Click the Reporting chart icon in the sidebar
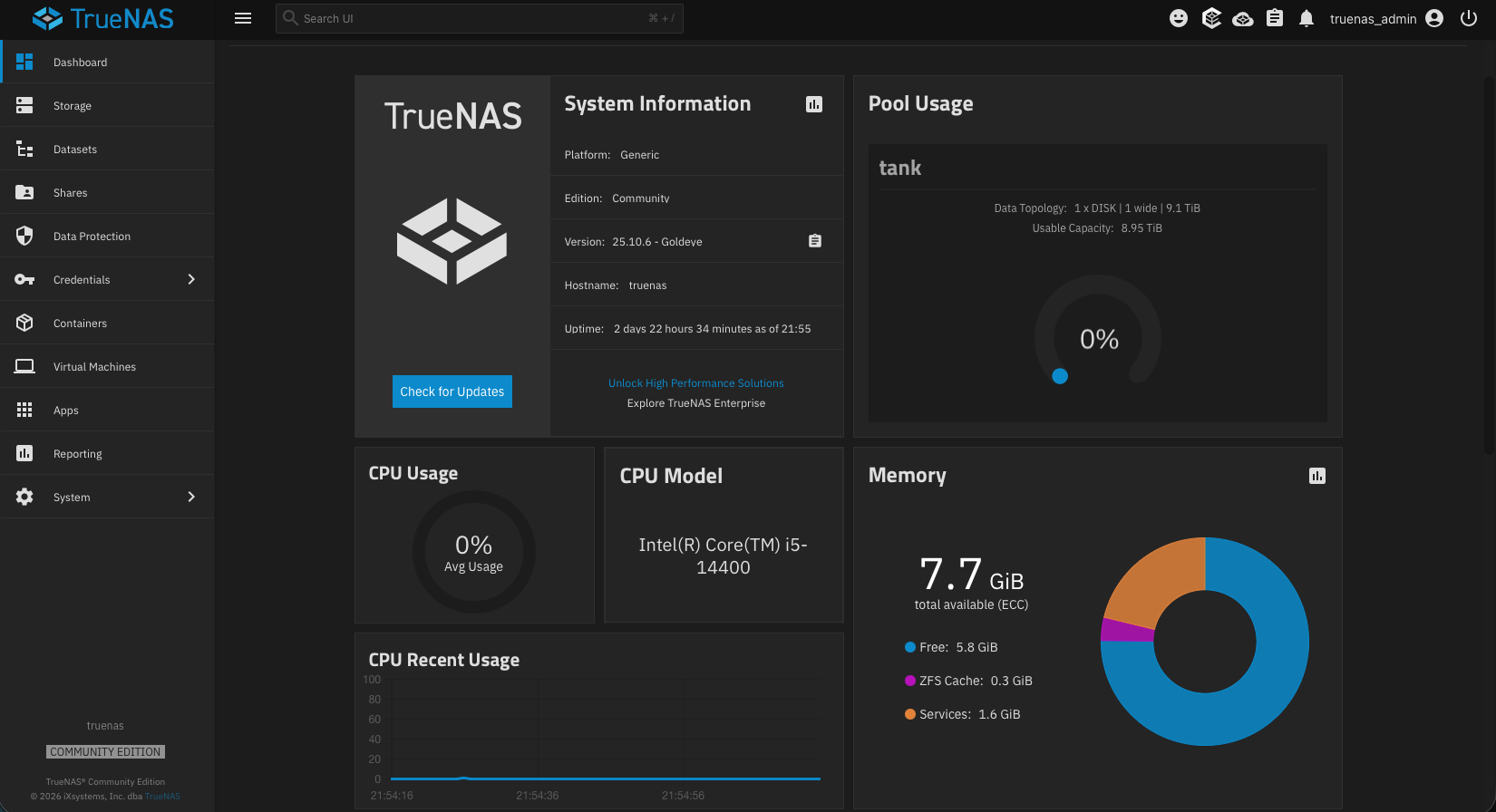Viewport: 1496px width, 812px height. point(24,453)
